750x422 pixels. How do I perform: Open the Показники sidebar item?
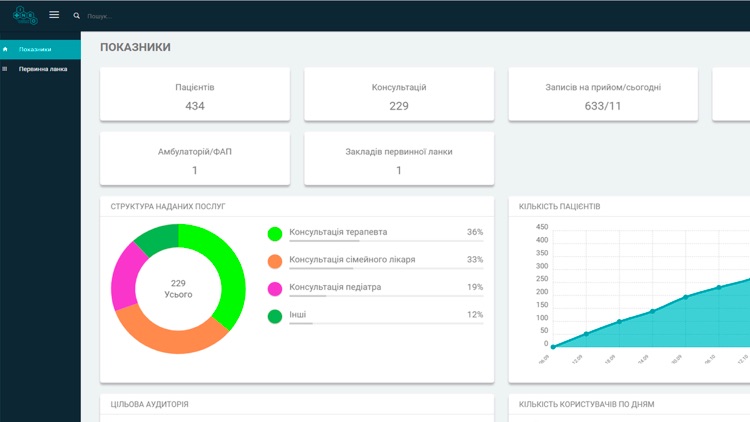[40, 49]
